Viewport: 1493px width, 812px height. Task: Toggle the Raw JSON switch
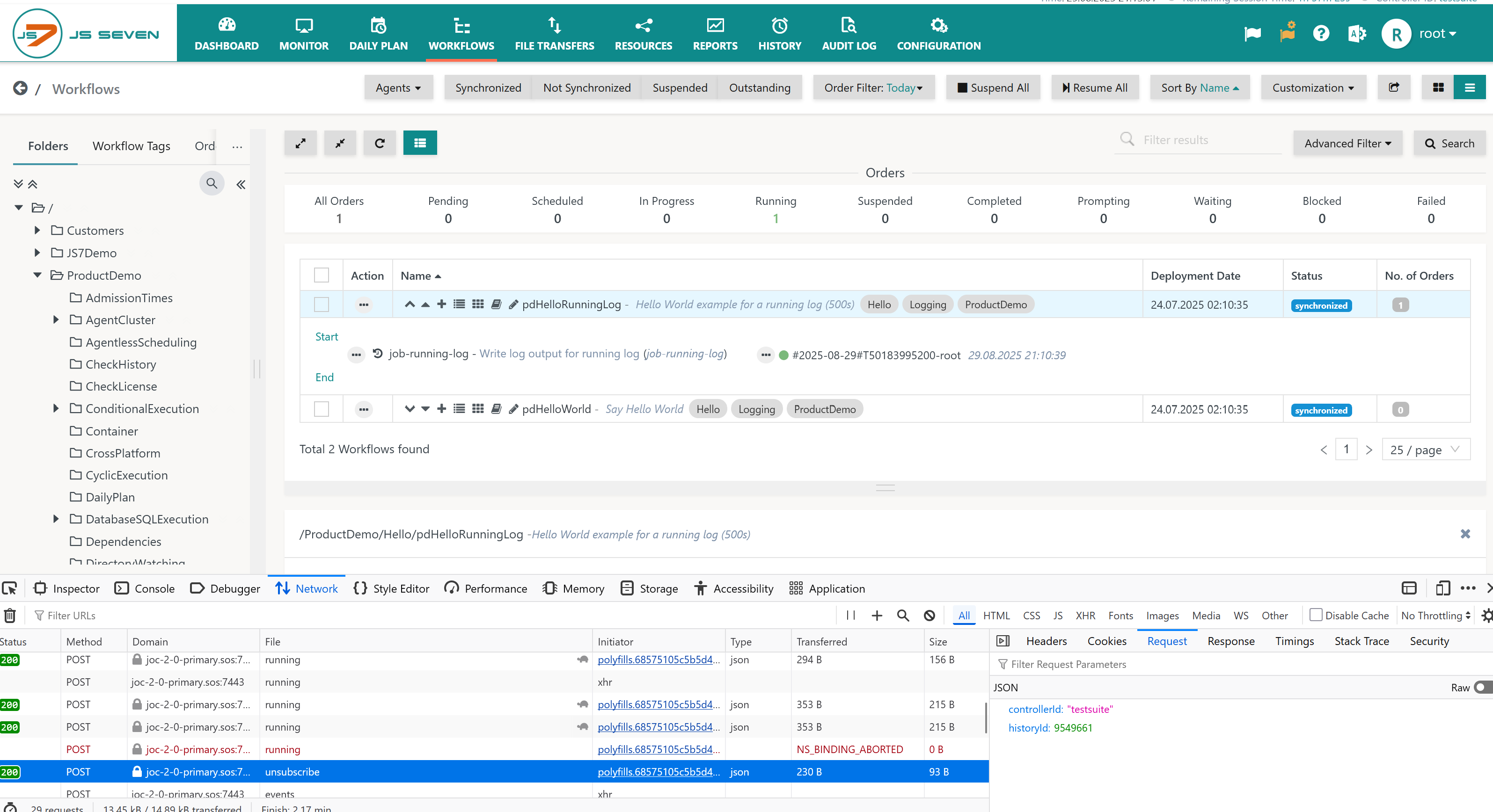pos(1482,688)
